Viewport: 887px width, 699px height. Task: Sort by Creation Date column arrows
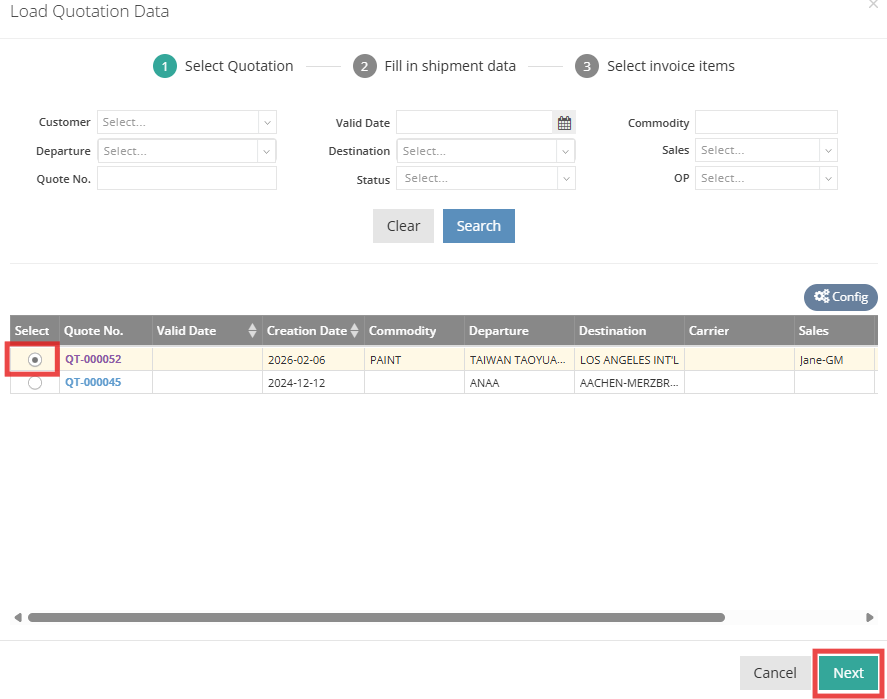(355, 331)
